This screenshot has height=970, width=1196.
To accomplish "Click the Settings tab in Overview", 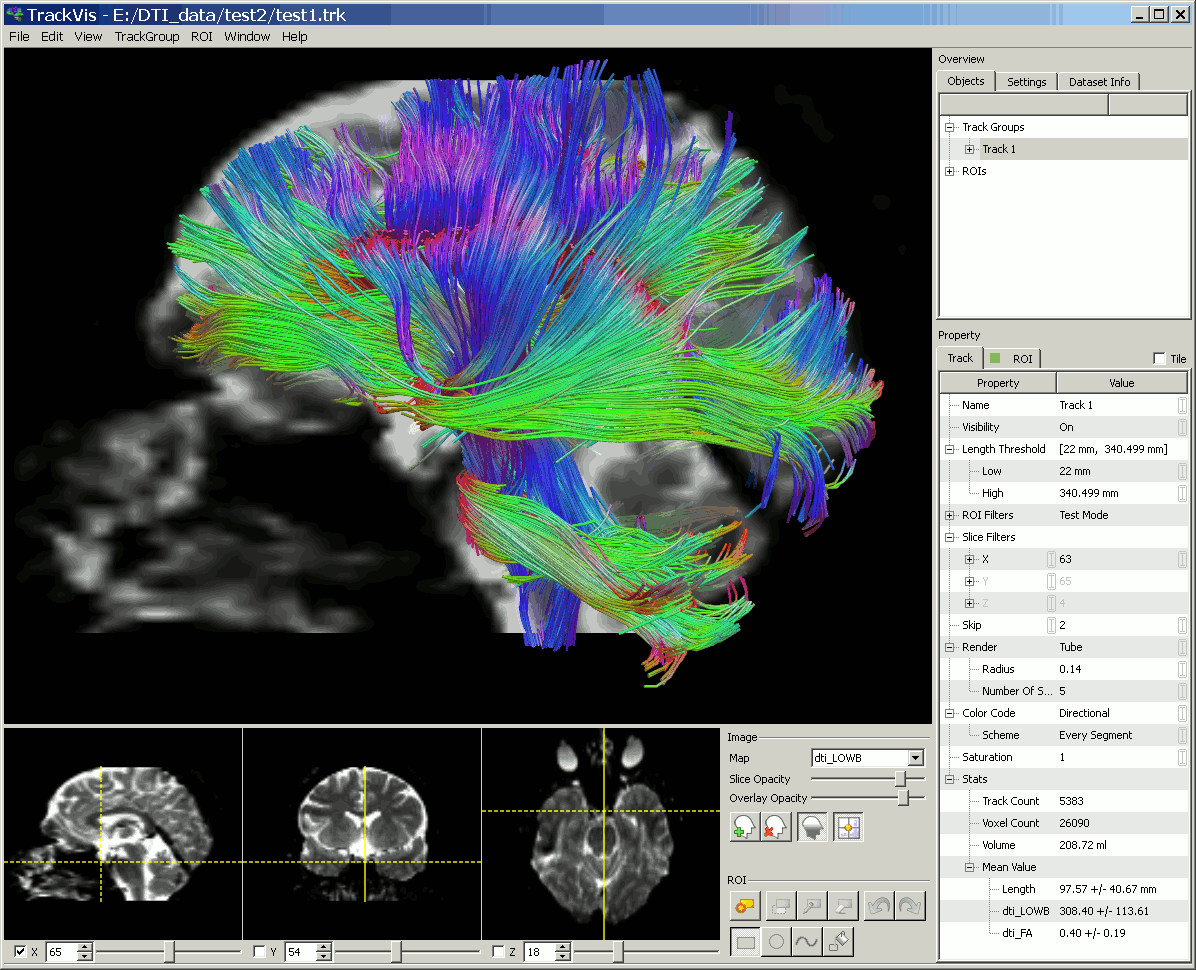I will point(1026,82).
